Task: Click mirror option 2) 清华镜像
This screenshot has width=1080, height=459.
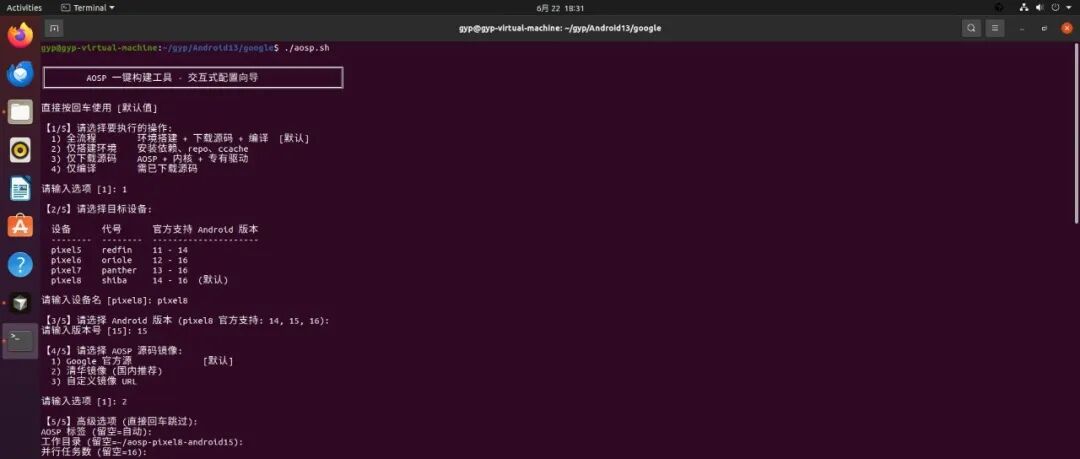Action: point(107,371)
